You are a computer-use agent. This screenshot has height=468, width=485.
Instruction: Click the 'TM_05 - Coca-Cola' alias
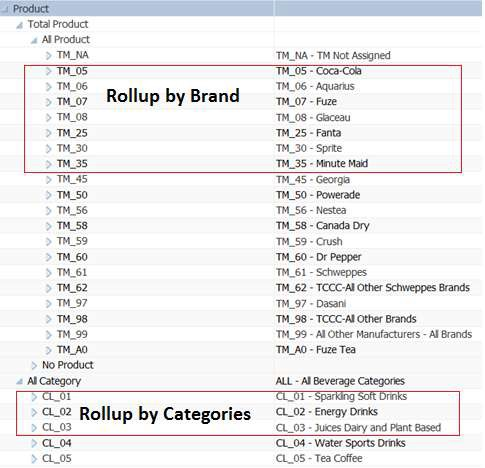pyautogui.click(x=319, y=71)
